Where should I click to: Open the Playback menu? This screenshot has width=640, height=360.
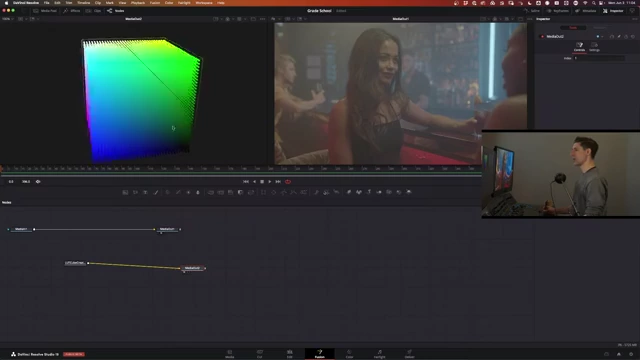click(138, 3)
